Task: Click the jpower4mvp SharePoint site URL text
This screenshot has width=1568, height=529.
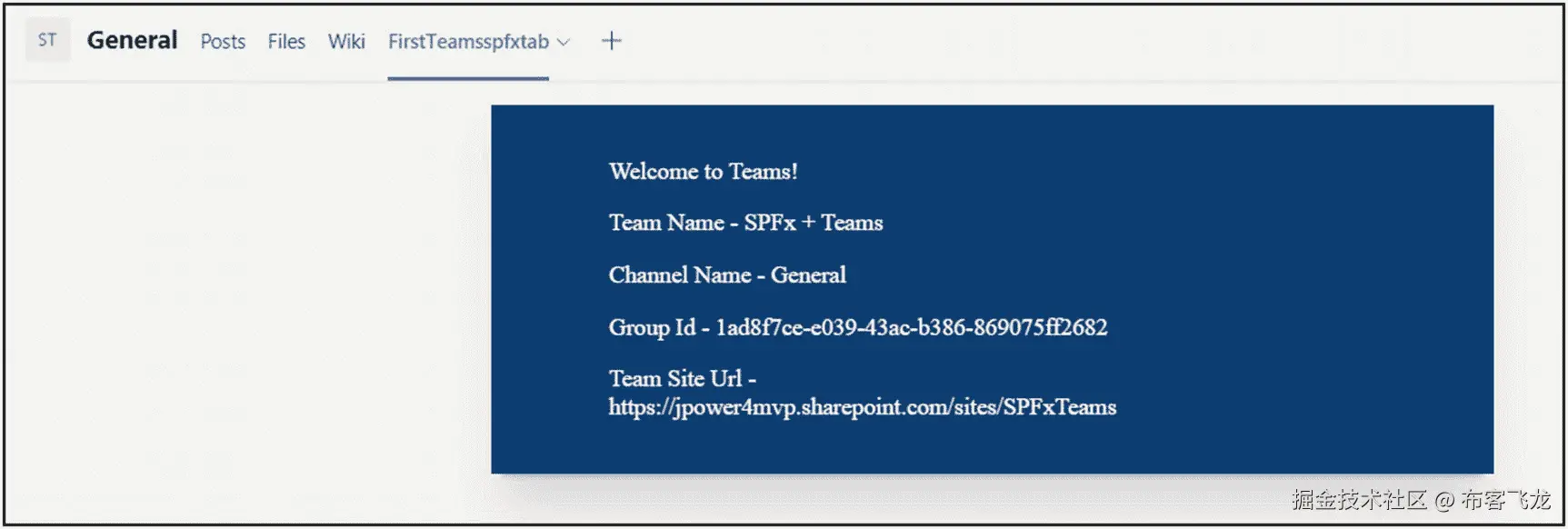Action: pyautogui.click(x=863, y=407)
